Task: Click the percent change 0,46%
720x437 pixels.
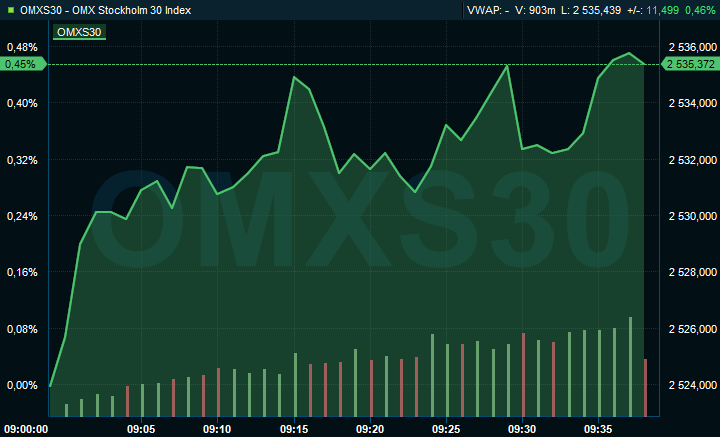Action: click(700, 10)
